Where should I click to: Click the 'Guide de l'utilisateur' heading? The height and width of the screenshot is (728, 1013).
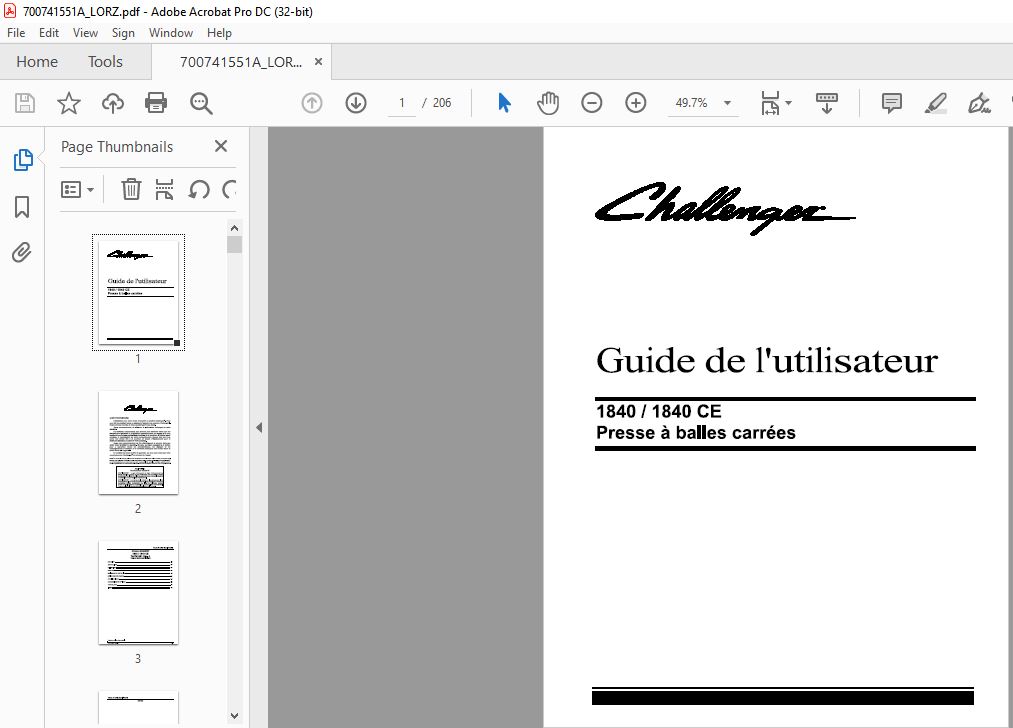767,360
